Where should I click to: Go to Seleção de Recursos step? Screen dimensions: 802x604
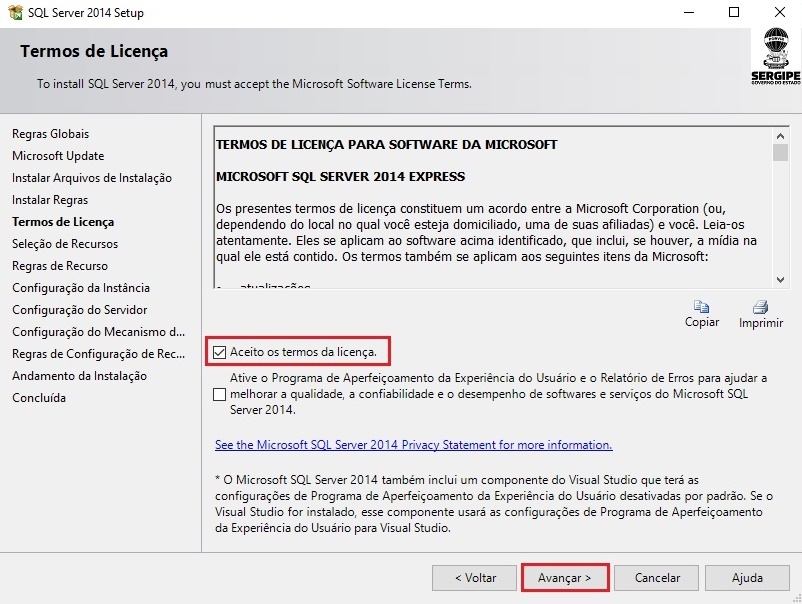click(65, 244)
